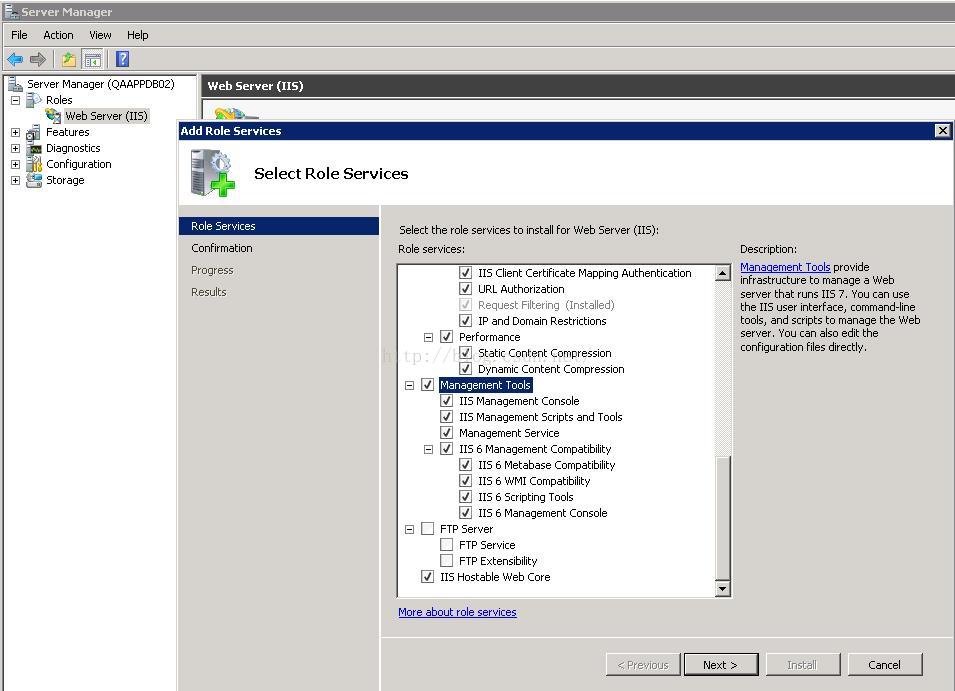Expand the Features tree node
Image resolution: width=955 pixels, height=691 pixels.
(15, 132)
